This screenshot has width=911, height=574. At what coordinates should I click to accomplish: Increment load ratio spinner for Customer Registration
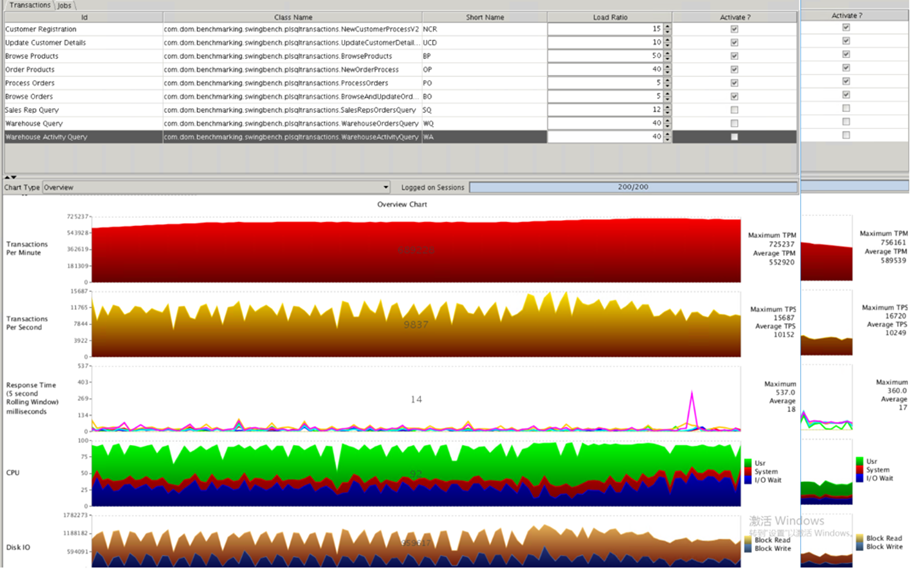667,26
